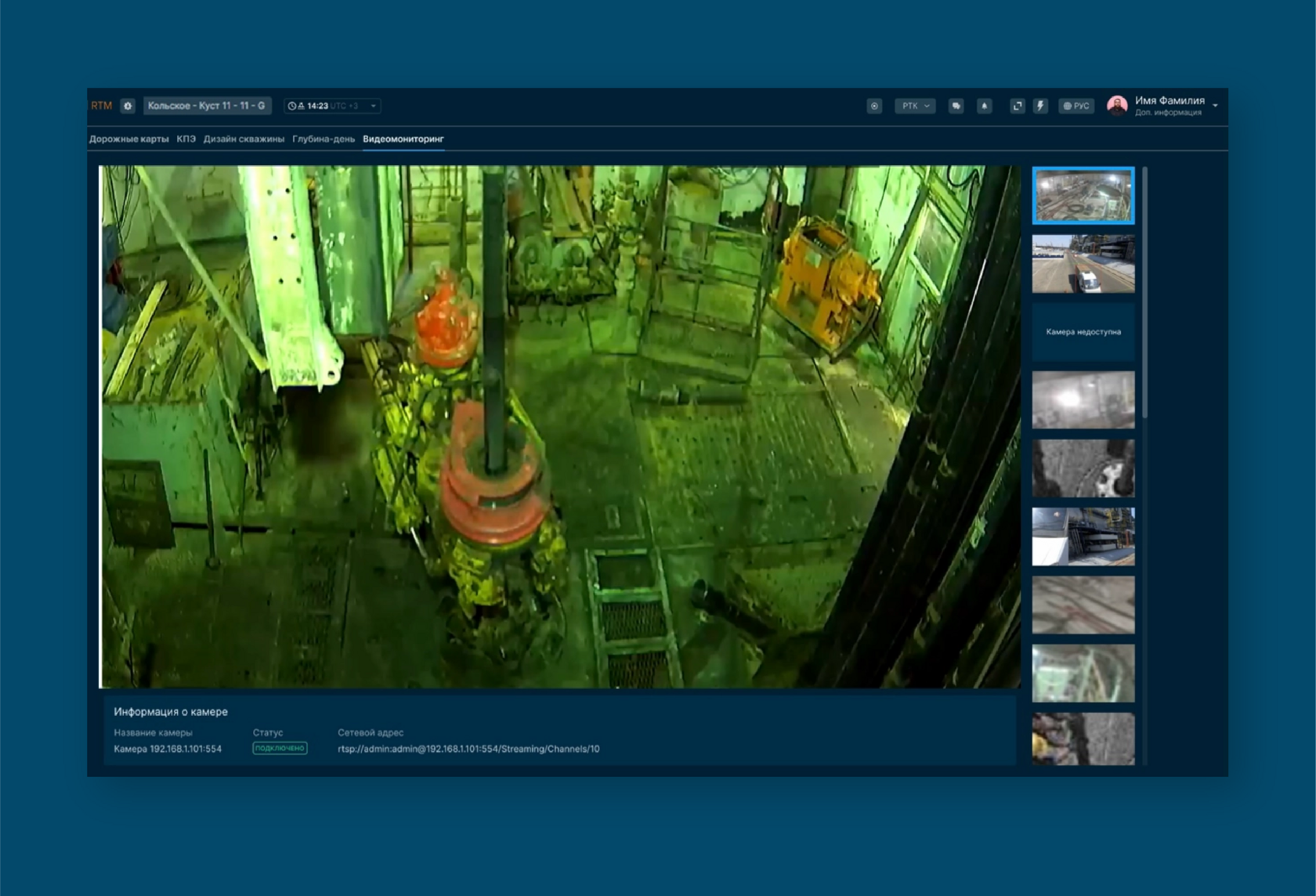Click the Сетевой адрес label
Viewport: 1316px width, 896px height.
pos(371,733)
